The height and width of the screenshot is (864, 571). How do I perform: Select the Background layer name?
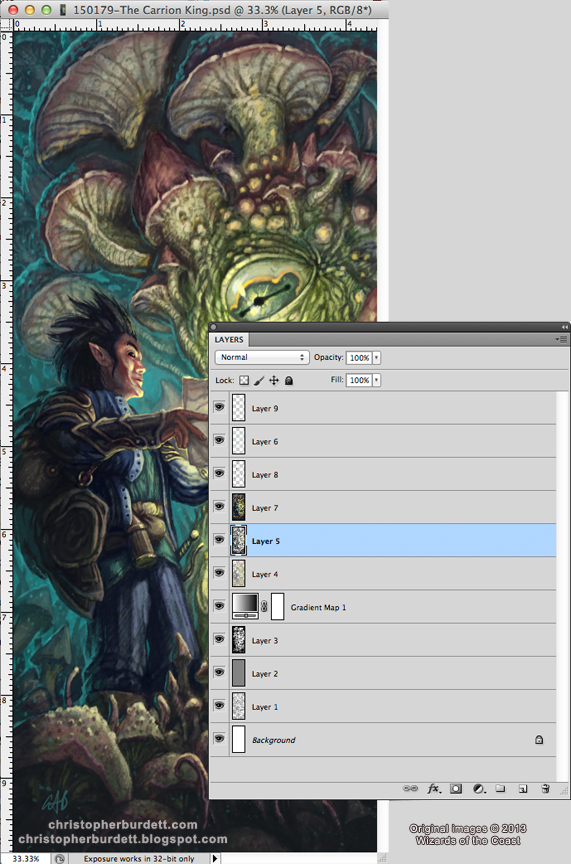[274, 740]
